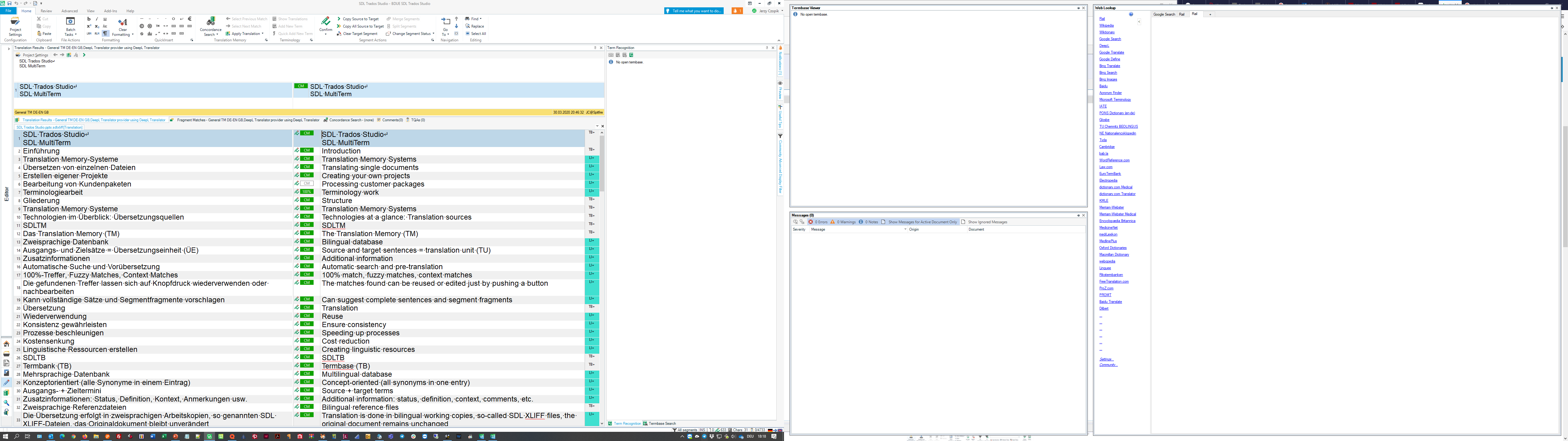Open the Change Segment Status dropdown
1568x441 pixels.
[433, 33]
